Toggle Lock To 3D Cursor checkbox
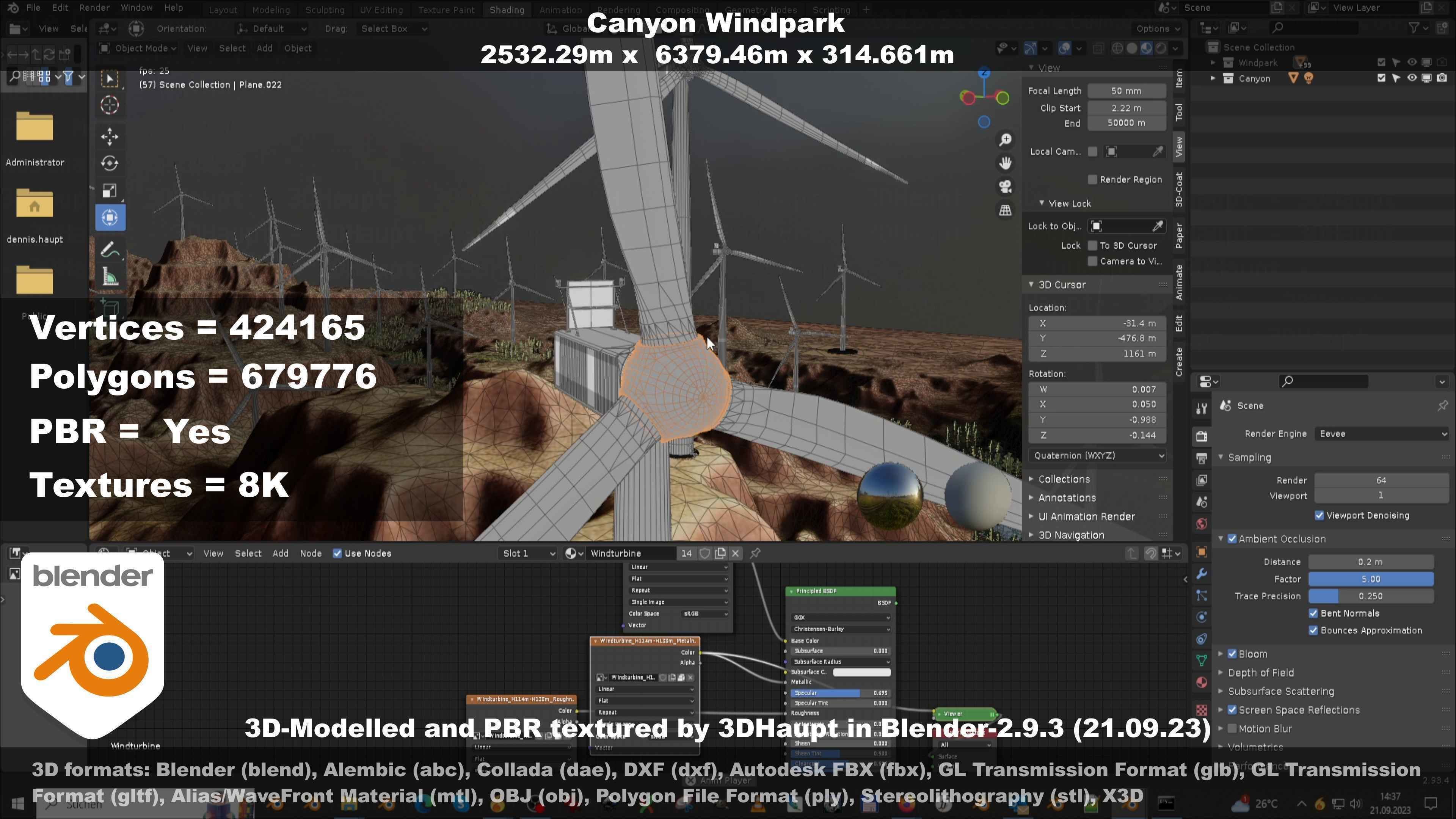The width and height of the screenshot is (1456, 819). click(1092, 245)
